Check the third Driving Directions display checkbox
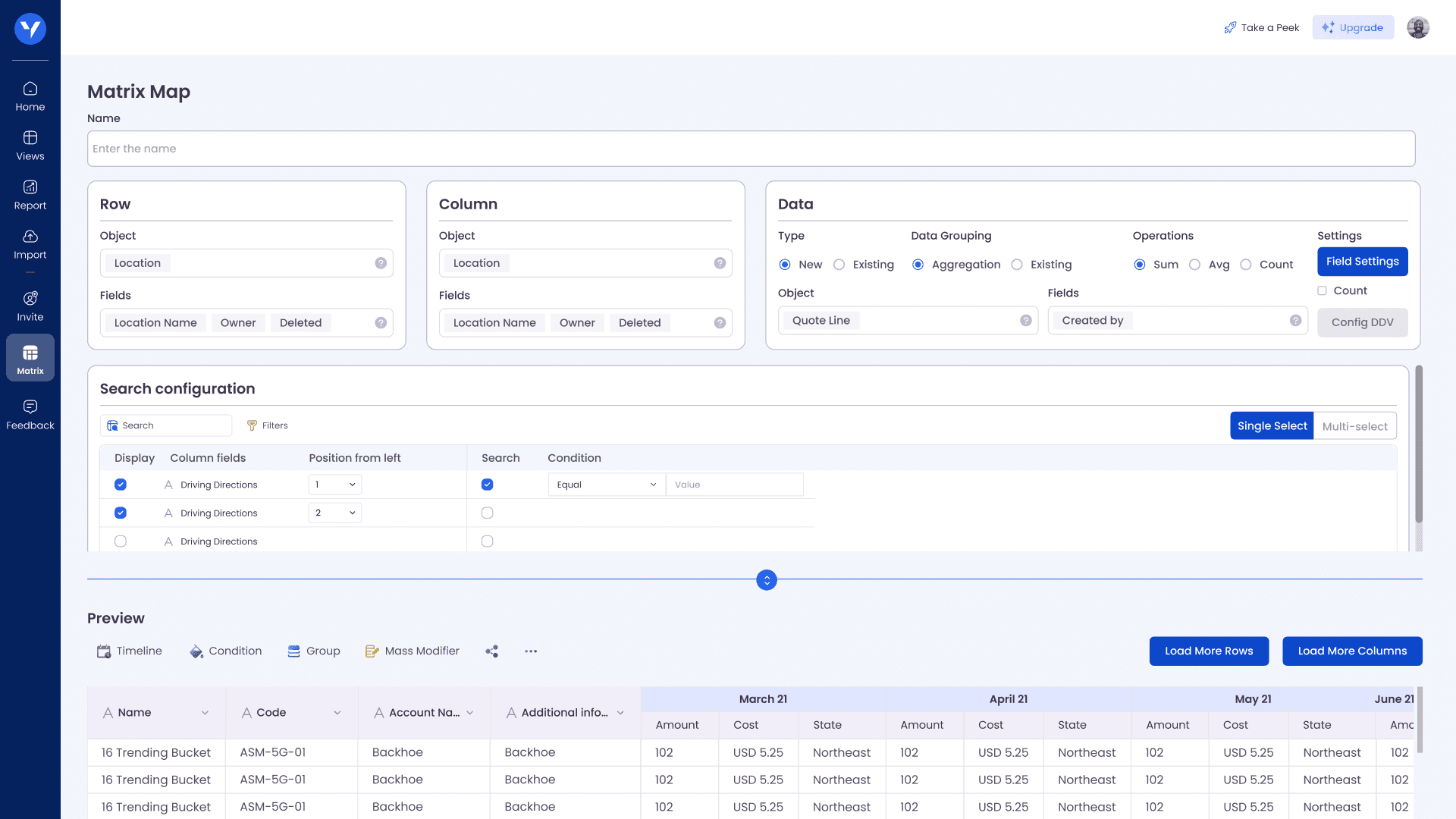Viewport: 1456px width, 819px height. [x=121, y=541]
